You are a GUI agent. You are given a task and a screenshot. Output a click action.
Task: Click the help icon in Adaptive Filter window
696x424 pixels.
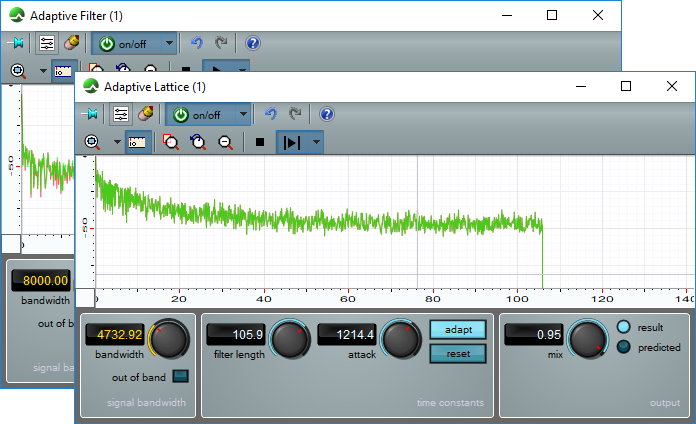pyautogui.click(x=252, y=43)
